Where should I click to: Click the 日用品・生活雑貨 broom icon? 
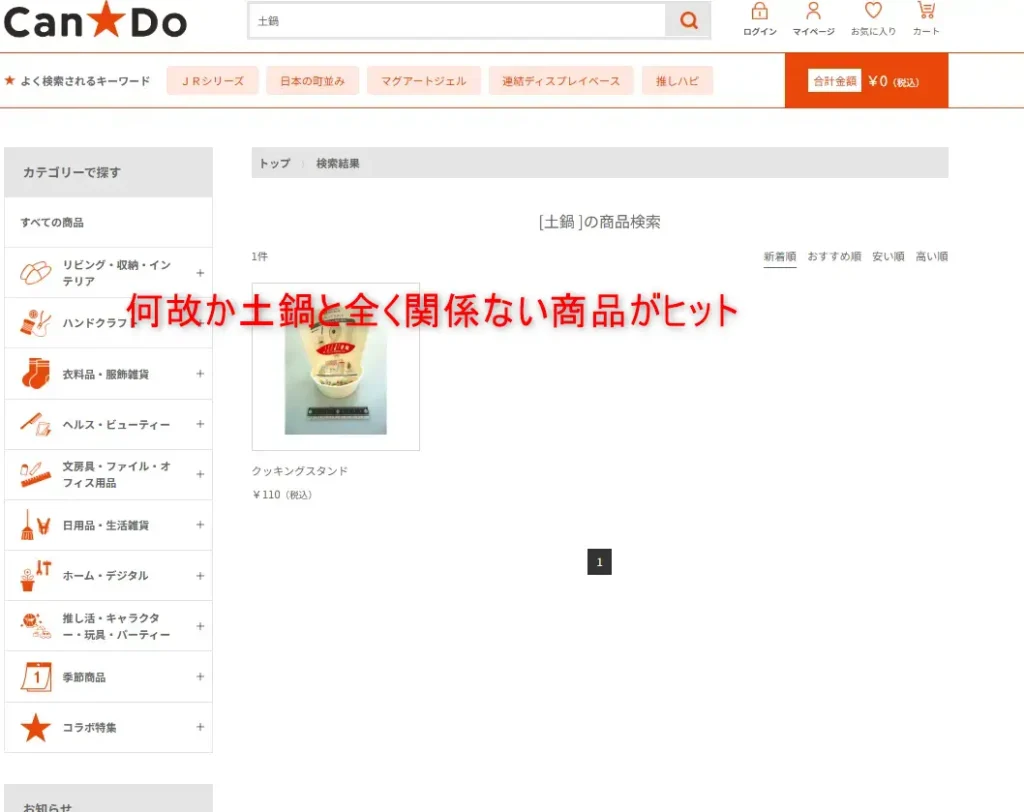[x=36, y=524]
